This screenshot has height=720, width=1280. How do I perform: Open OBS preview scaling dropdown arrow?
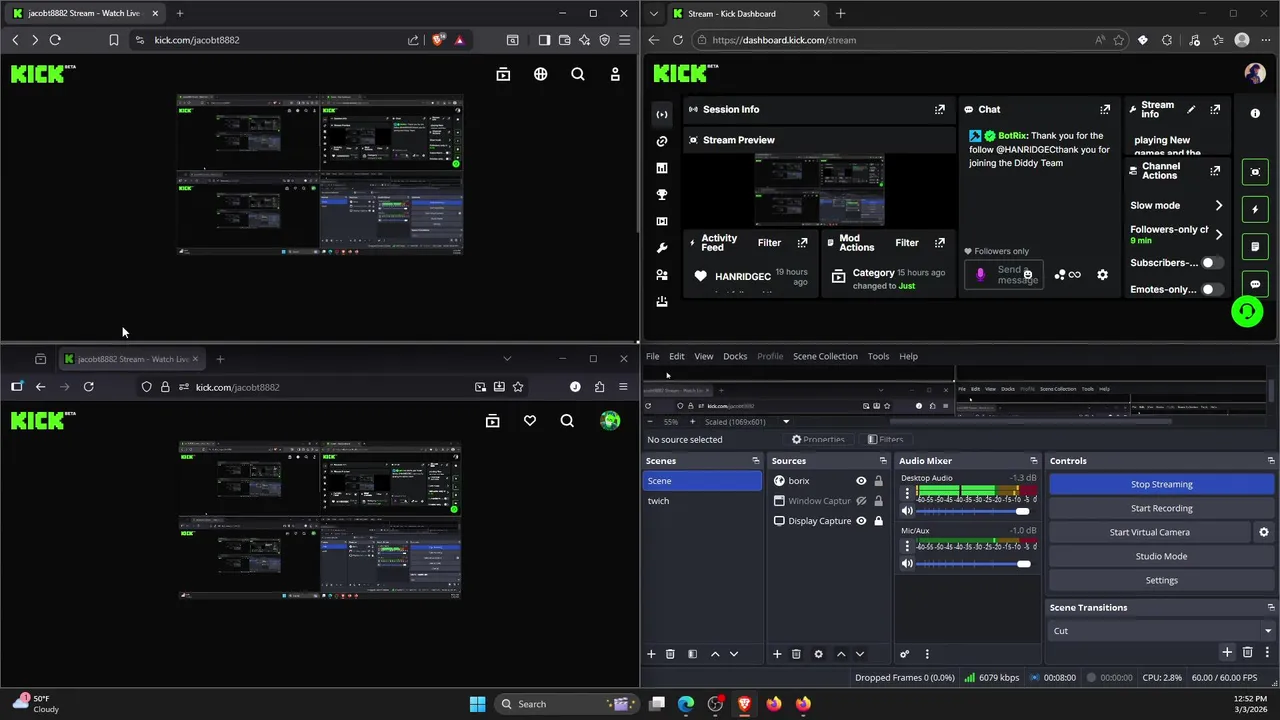tap(786, 422)
